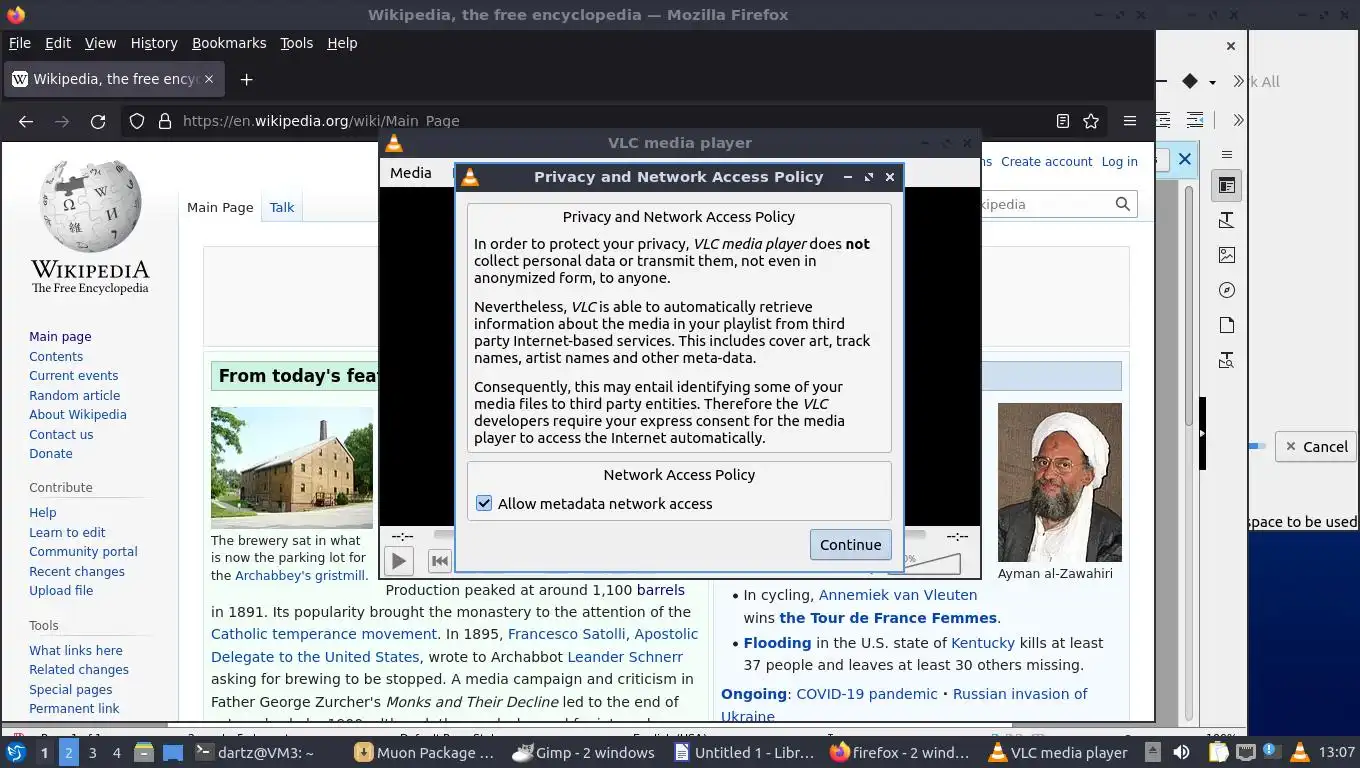Open Wikipedia Talk tab
The width and height of the screenshot is (1360, 768).
[x=282, y=207]
